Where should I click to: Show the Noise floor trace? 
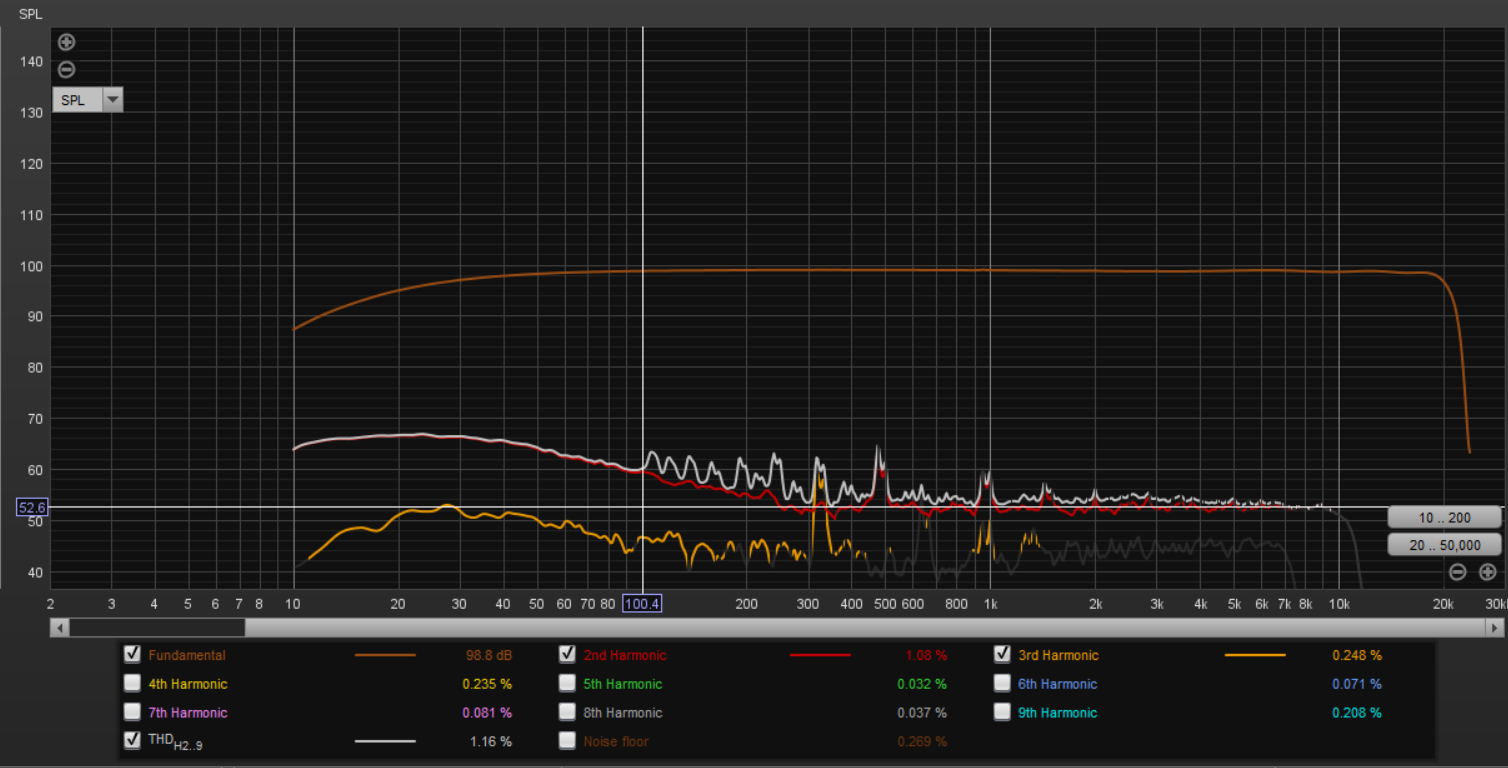pos(567,741)
